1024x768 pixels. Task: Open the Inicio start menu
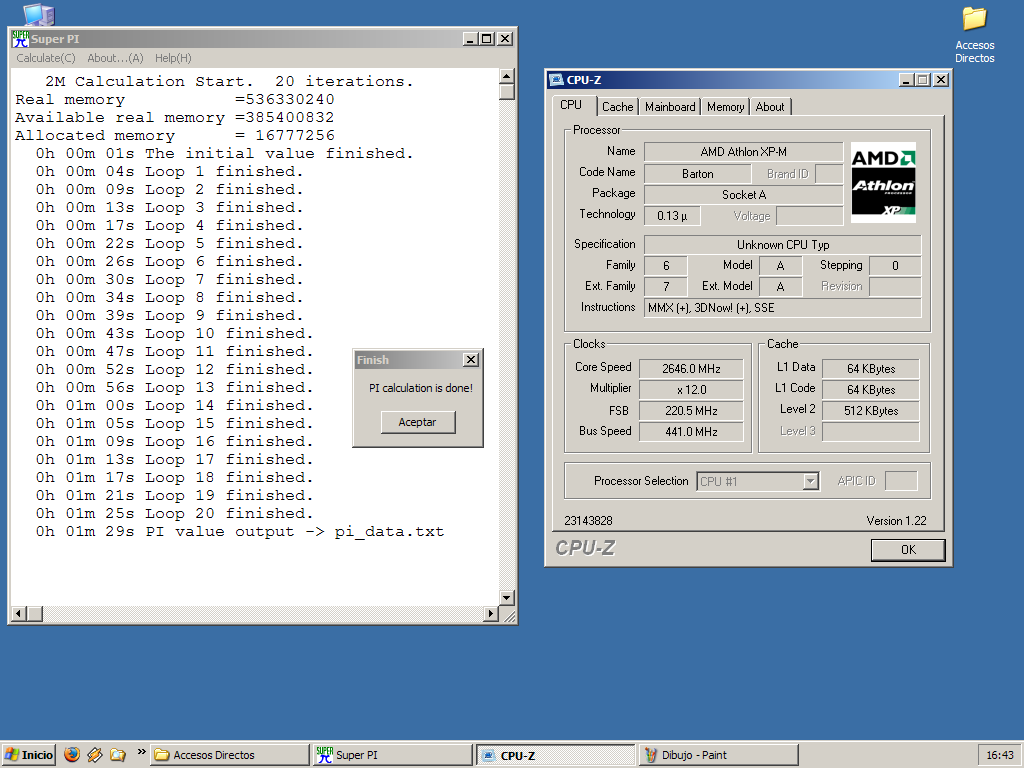coord(29,755)
